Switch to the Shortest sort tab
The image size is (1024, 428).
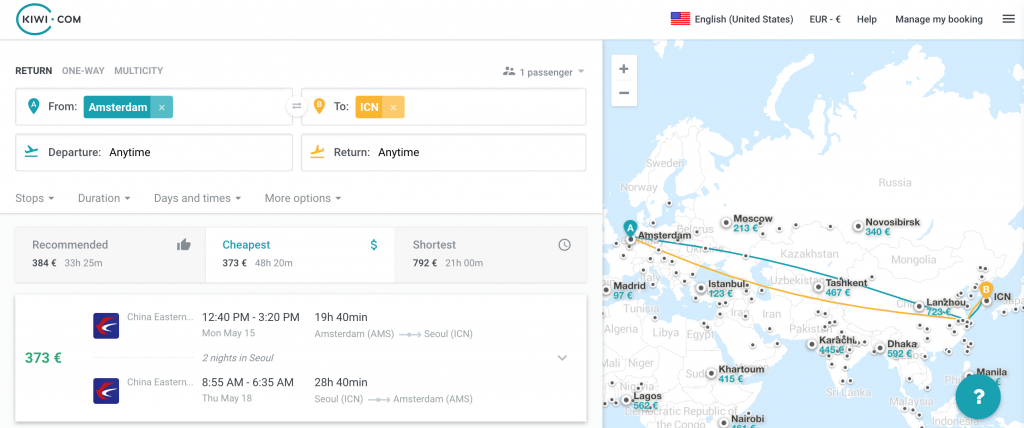490,254
